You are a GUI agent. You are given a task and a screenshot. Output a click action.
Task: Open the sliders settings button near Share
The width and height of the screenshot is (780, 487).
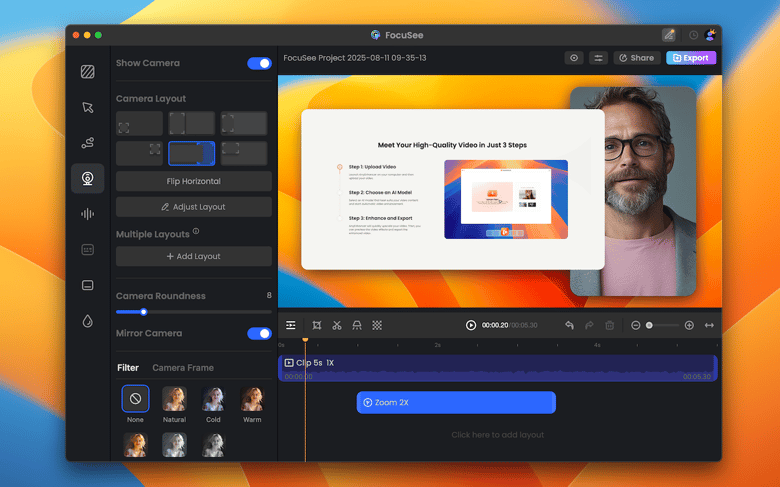(598, 58)
